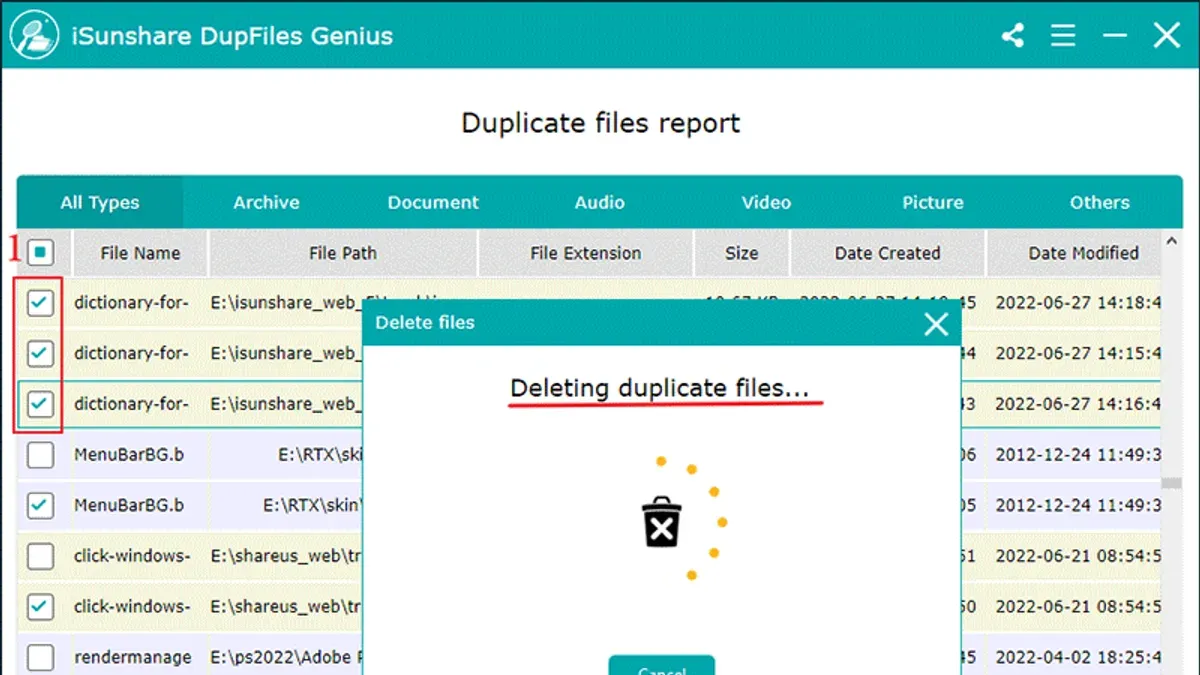Click the share icon in title bar
This screenshot has width=1200, height=675.
[1013, 37]
